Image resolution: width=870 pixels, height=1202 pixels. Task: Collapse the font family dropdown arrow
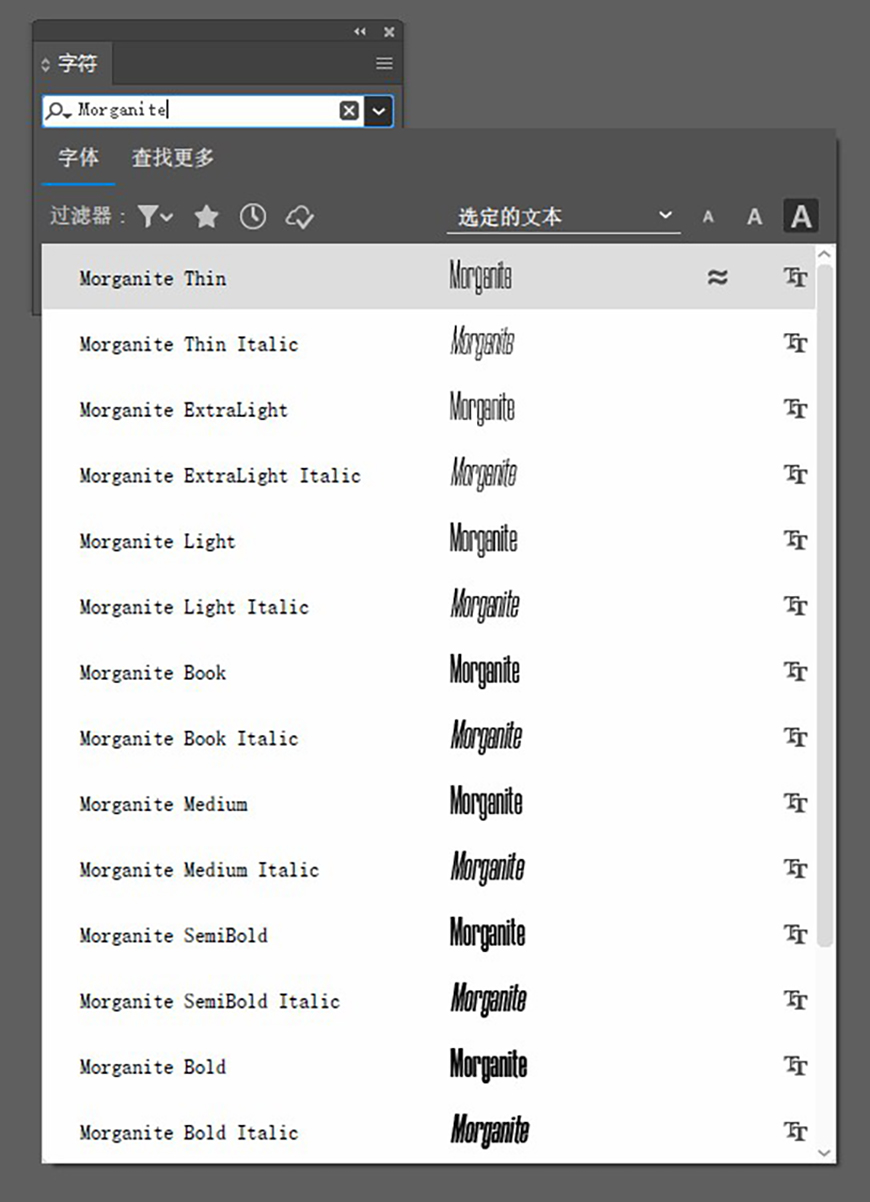click(x=378, y=111)
